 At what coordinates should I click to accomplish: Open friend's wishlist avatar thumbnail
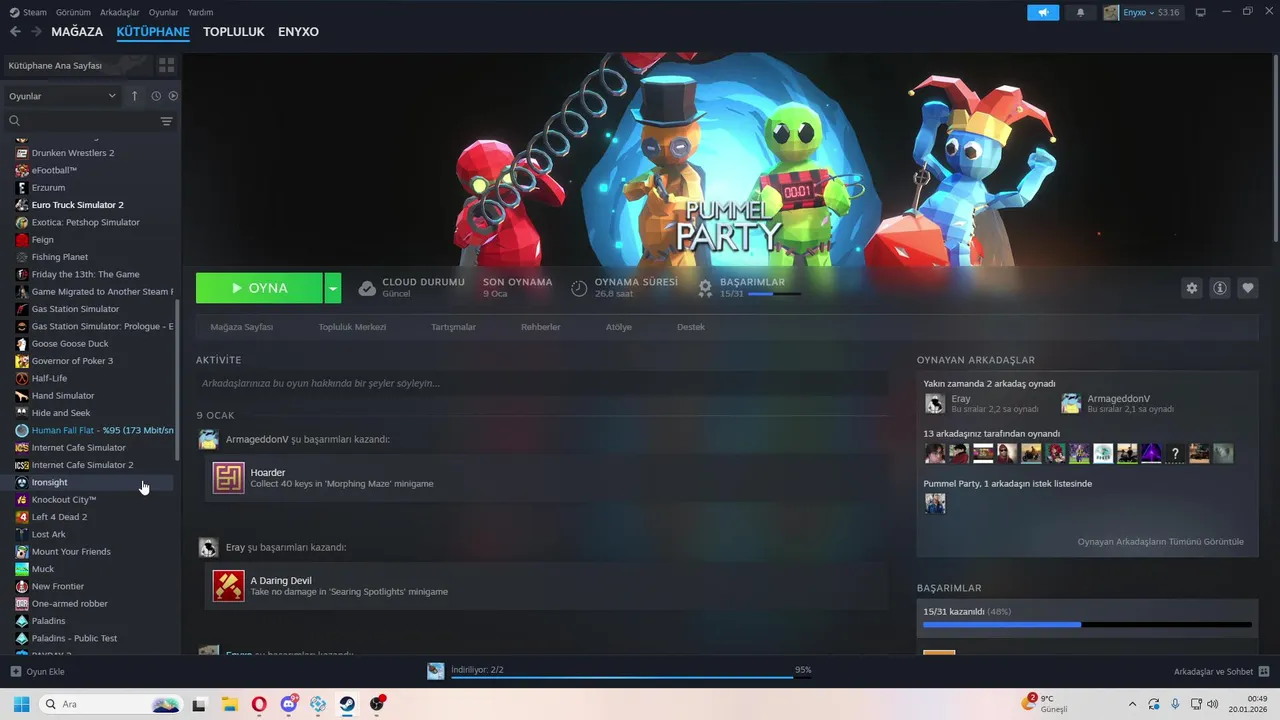click(x=935, y=504)
